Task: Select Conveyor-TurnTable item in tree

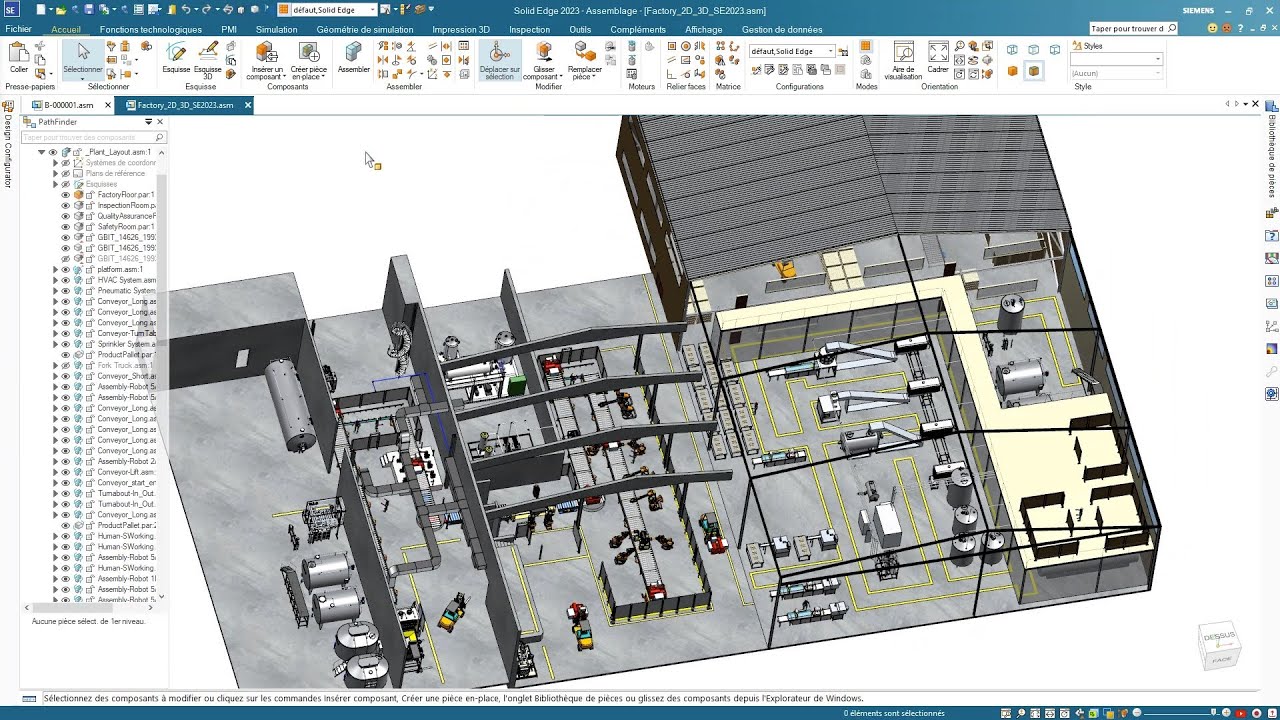Action: coord(127,334)
